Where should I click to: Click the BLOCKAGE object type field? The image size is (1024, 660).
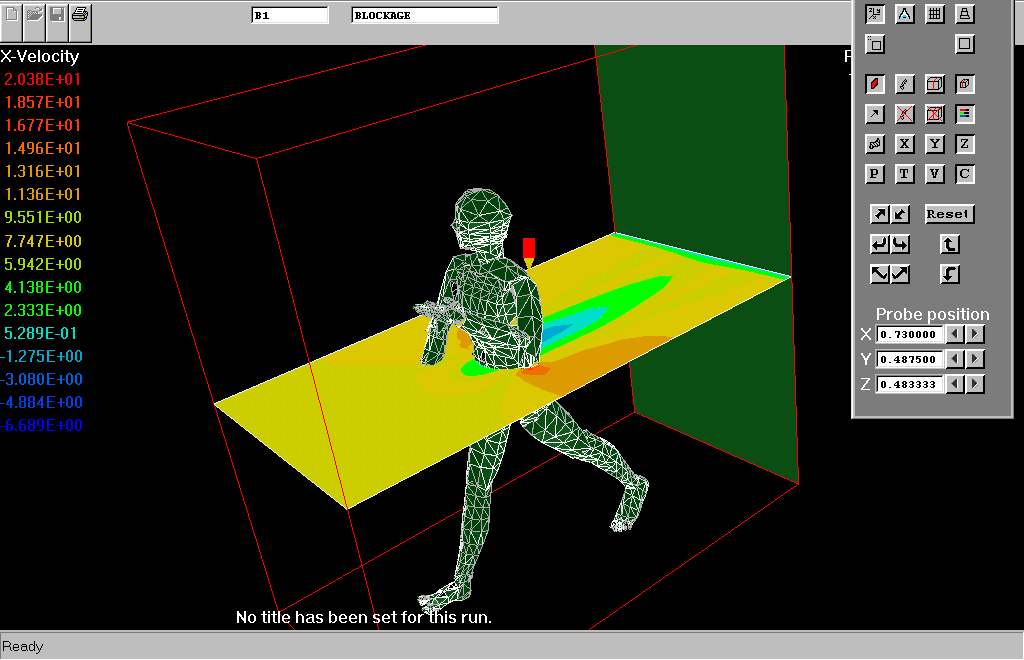[424, 16]
